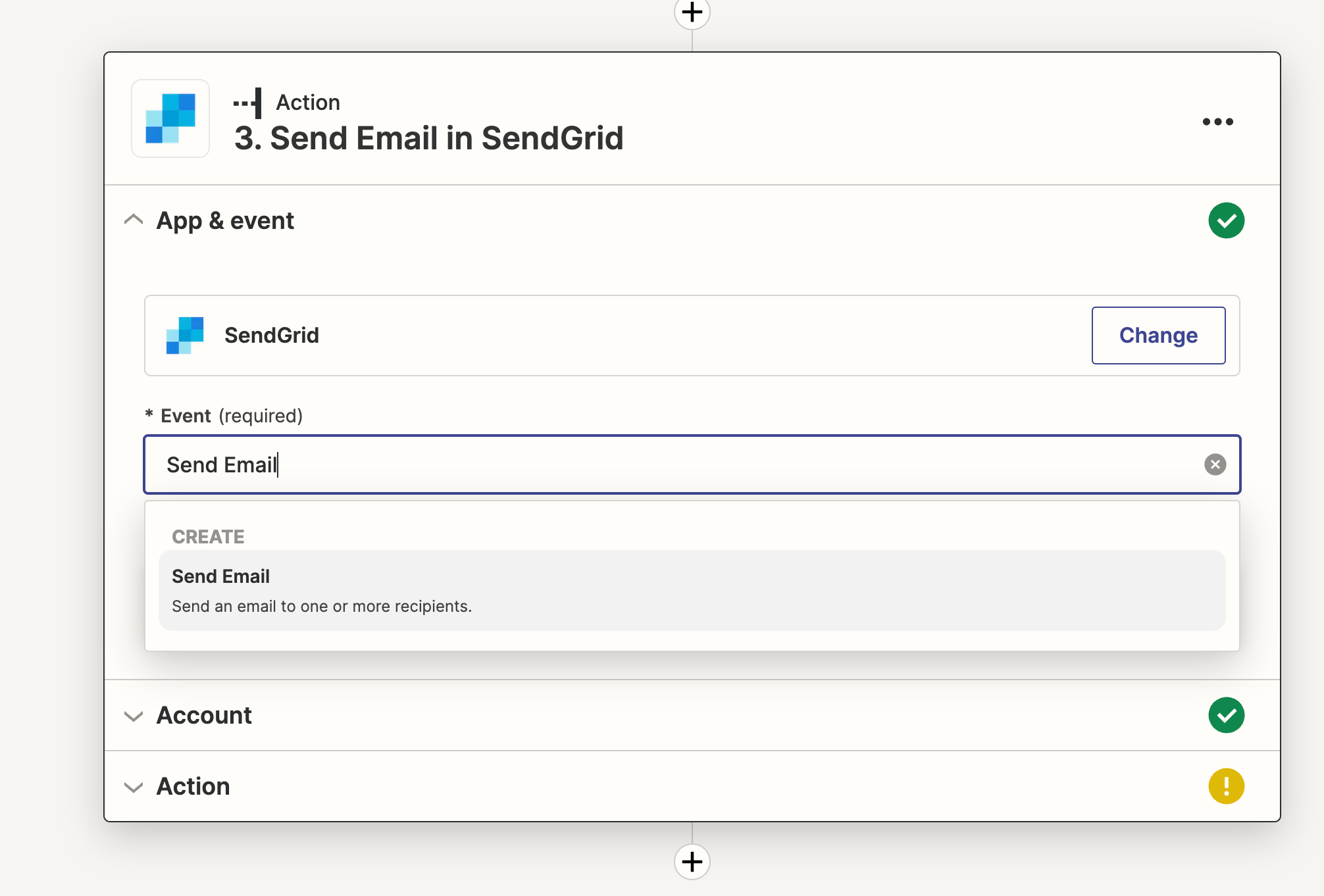Viewport: 1324px width, 896px height.
Task: Expand the Action section
Action: coord(134,787)
